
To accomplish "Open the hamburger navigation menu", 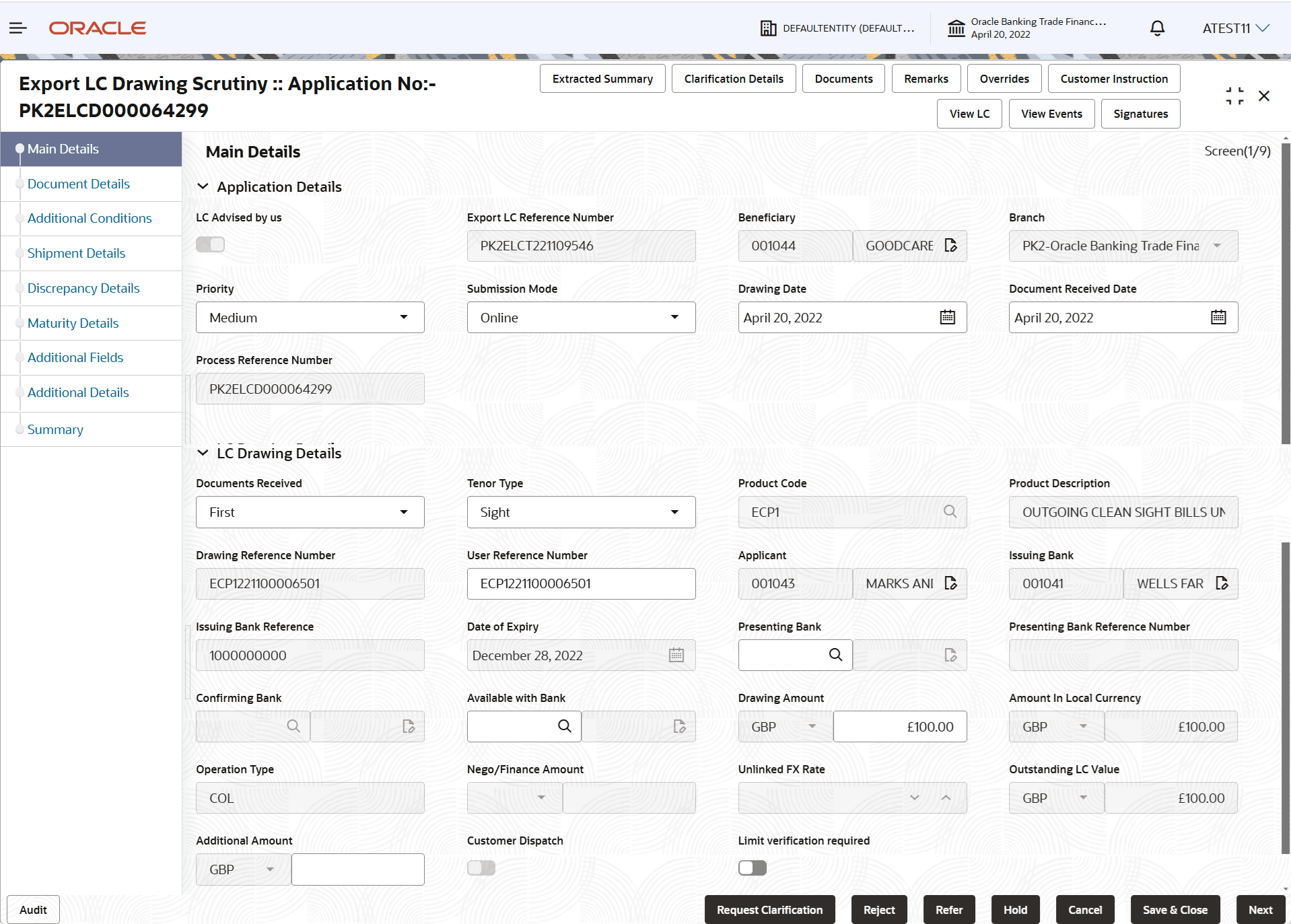I will tap(18, 28).
